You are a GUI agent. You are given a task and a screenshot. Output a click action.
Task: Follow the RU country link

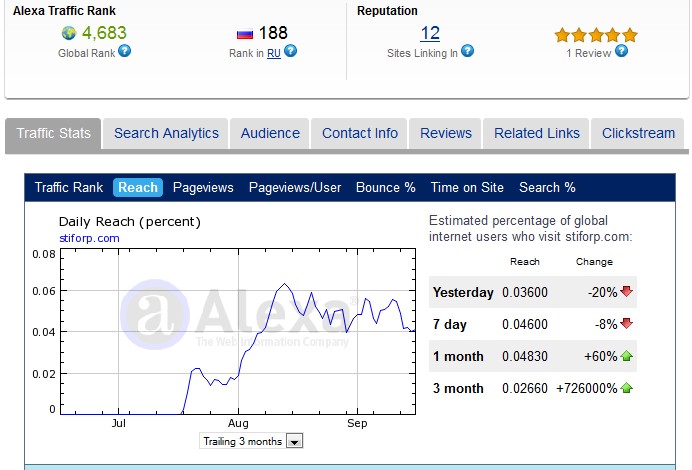pos(274,53)
